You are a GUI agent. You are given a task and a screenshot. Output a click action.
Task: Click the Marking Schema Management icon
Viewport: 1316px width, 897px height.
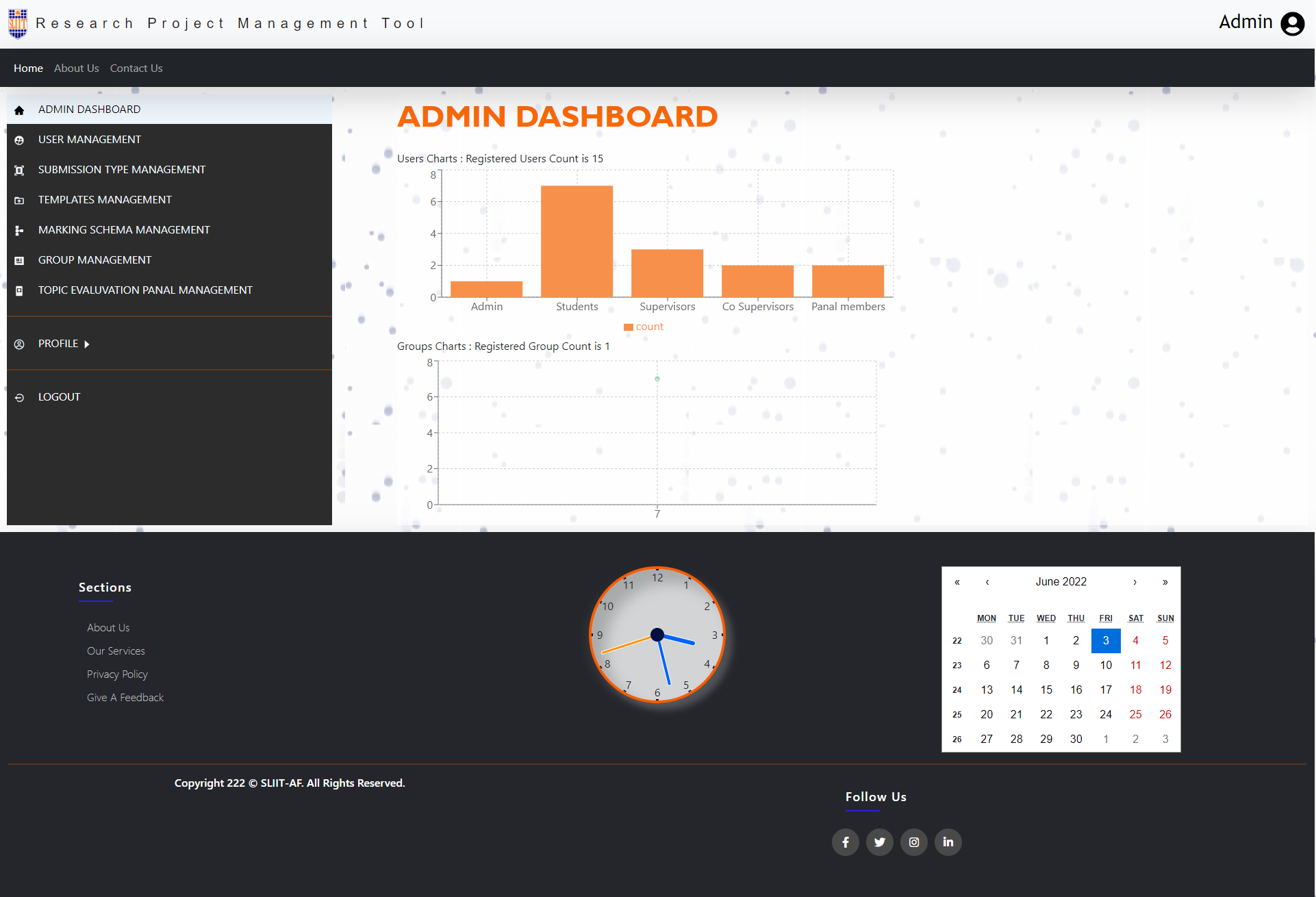[x=19, y=231]
